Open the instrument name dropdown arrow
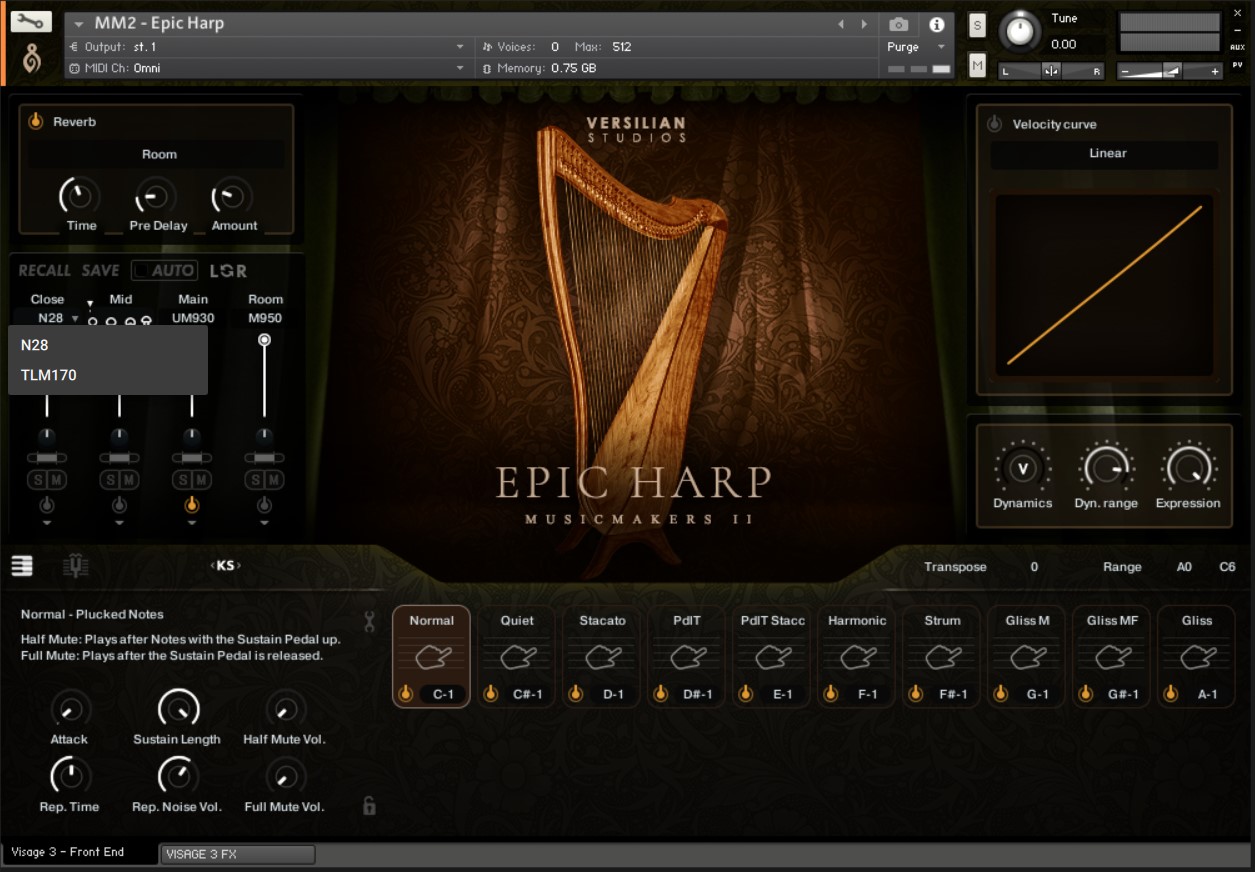The height and width of the screenshot is (872, 1255). point(78,24)
